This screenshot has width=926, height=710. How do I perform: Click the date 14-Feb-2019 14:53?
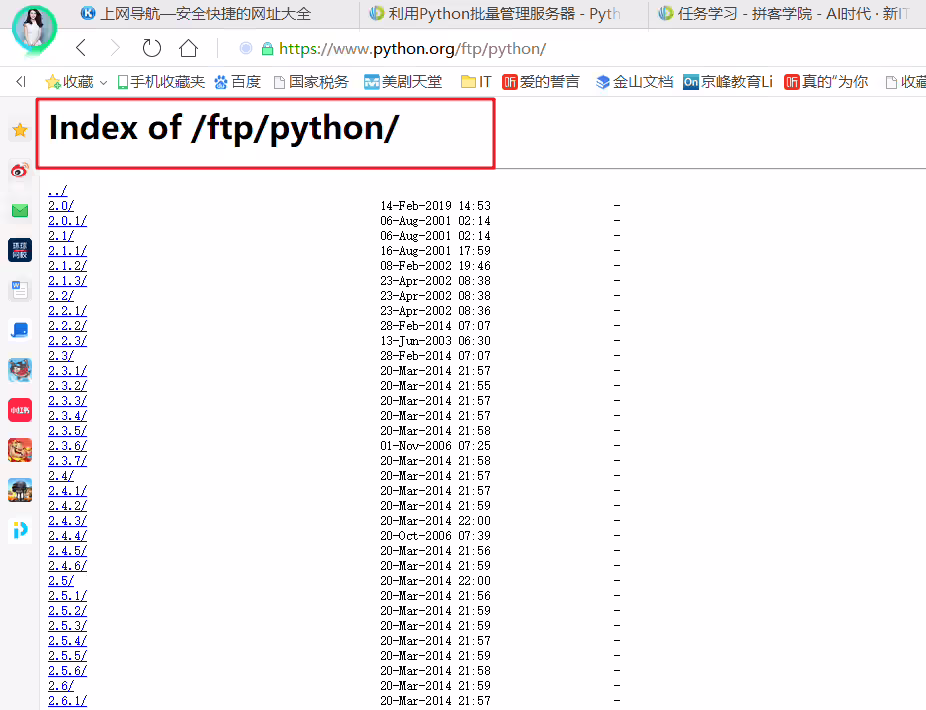coord(435,206)
